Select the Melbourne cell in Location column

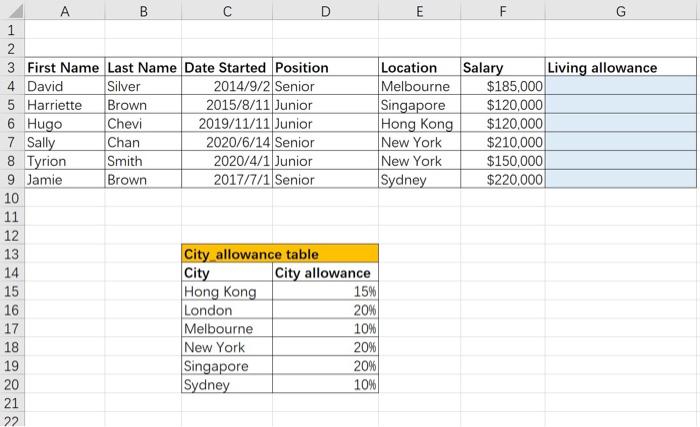420,86
